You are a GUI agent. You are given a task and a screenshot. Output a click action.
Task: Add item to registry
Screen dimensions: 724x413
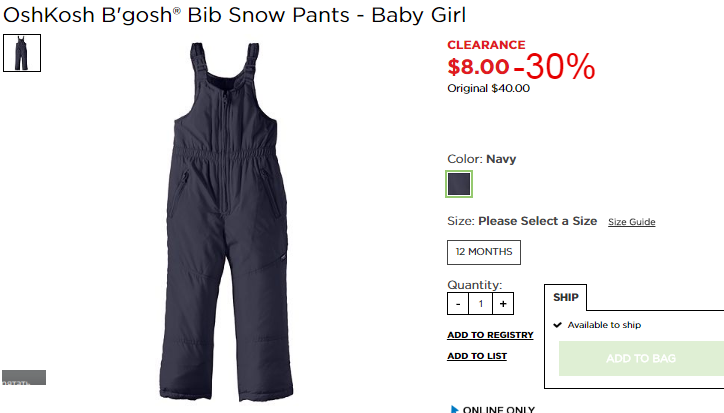tap(490, 335)
